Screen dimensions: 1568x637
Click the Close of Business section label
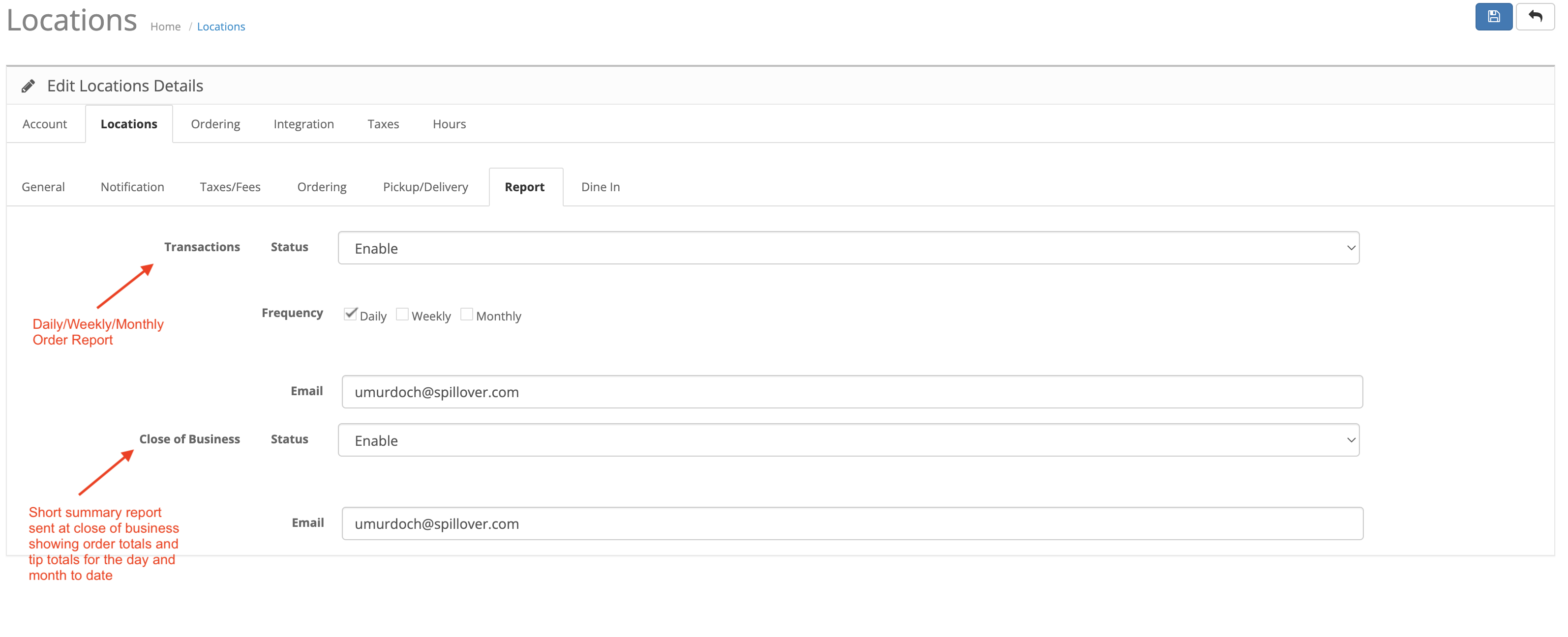coord(190,439)
